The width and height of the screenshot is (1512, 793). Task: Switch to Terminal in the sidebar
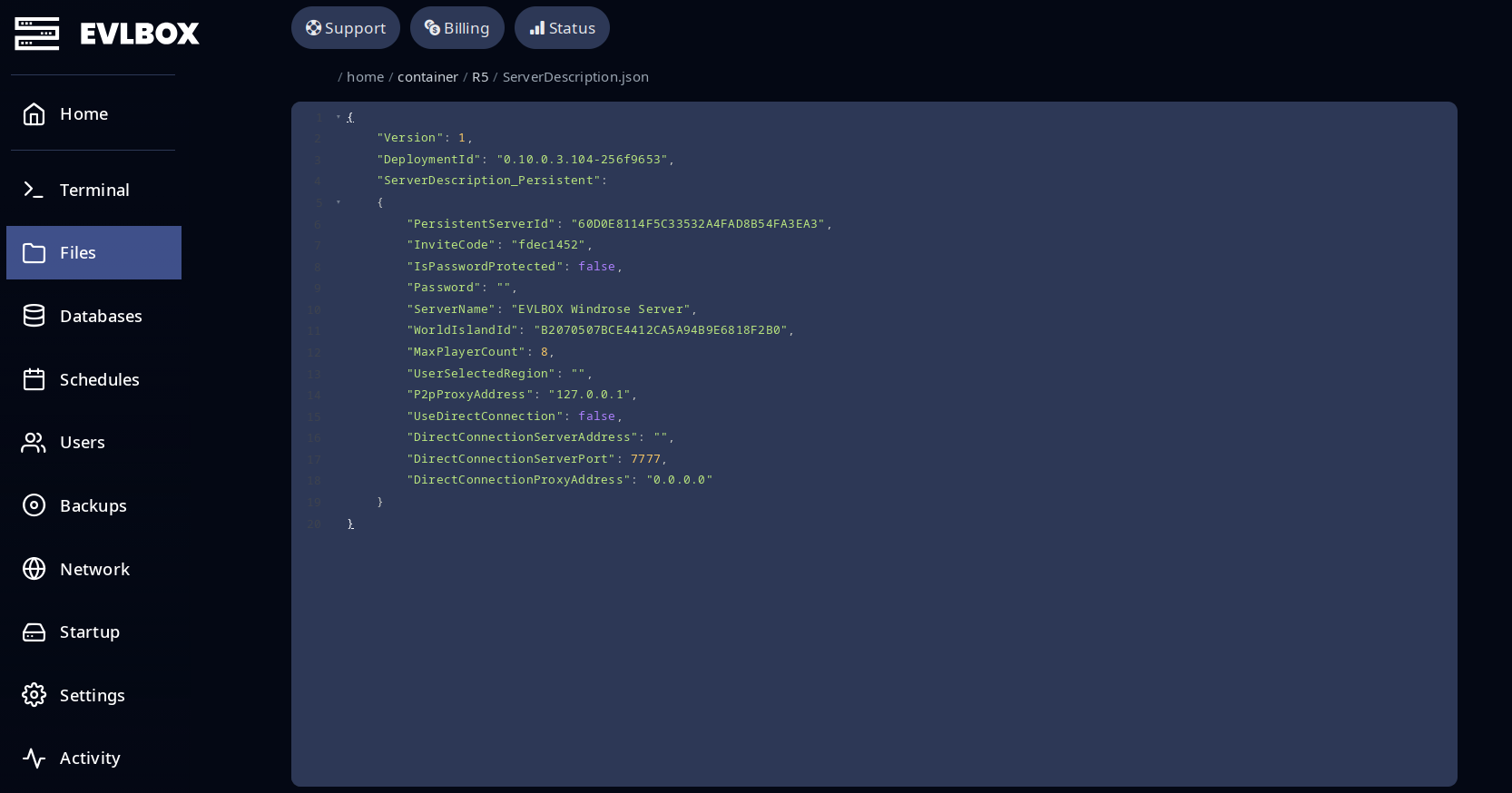click(x=93, y=190)
